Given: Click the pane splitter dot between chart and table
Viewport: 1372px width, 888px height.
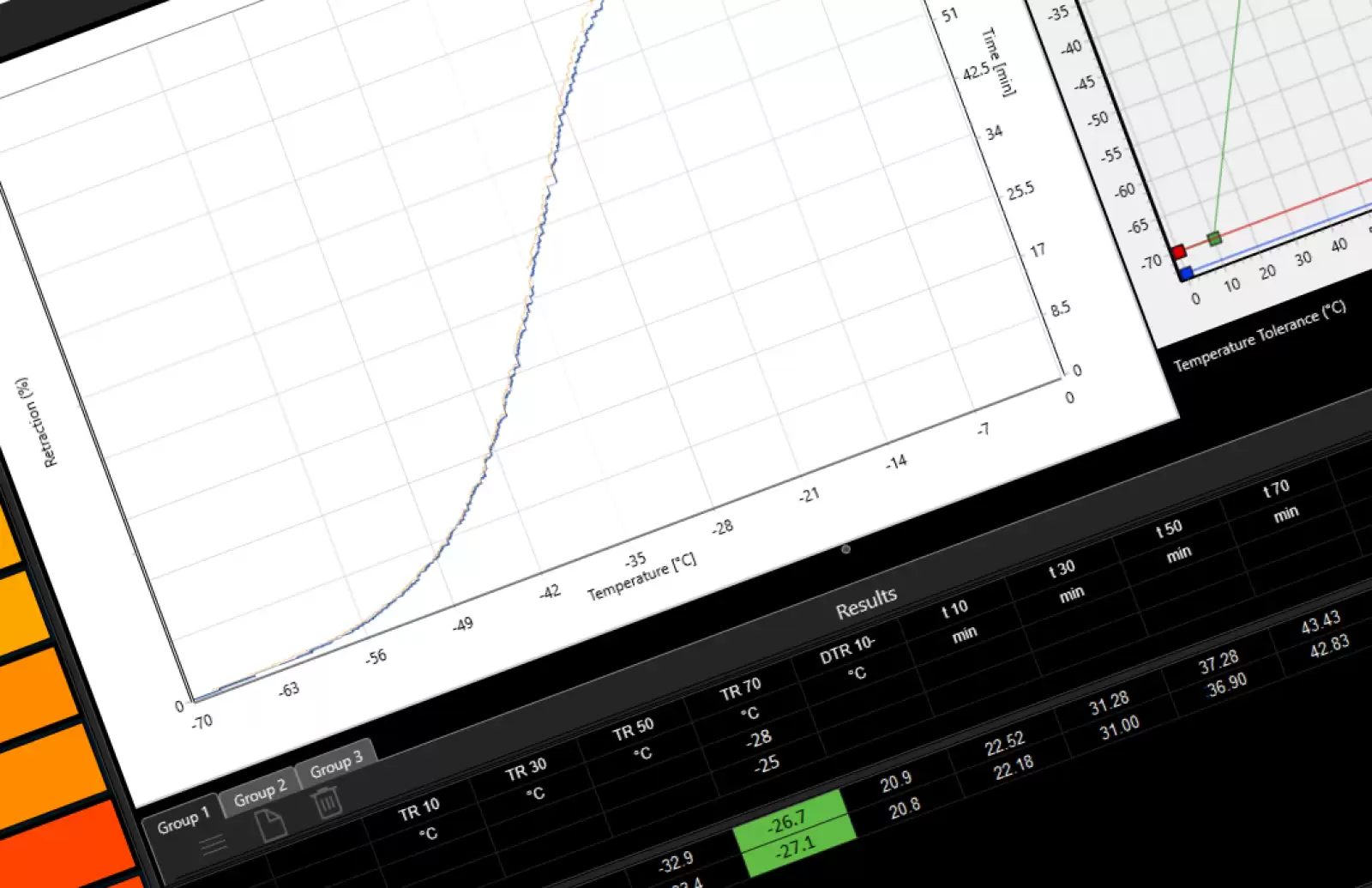Looking at the screenshot, I should (x=846, y=549).
